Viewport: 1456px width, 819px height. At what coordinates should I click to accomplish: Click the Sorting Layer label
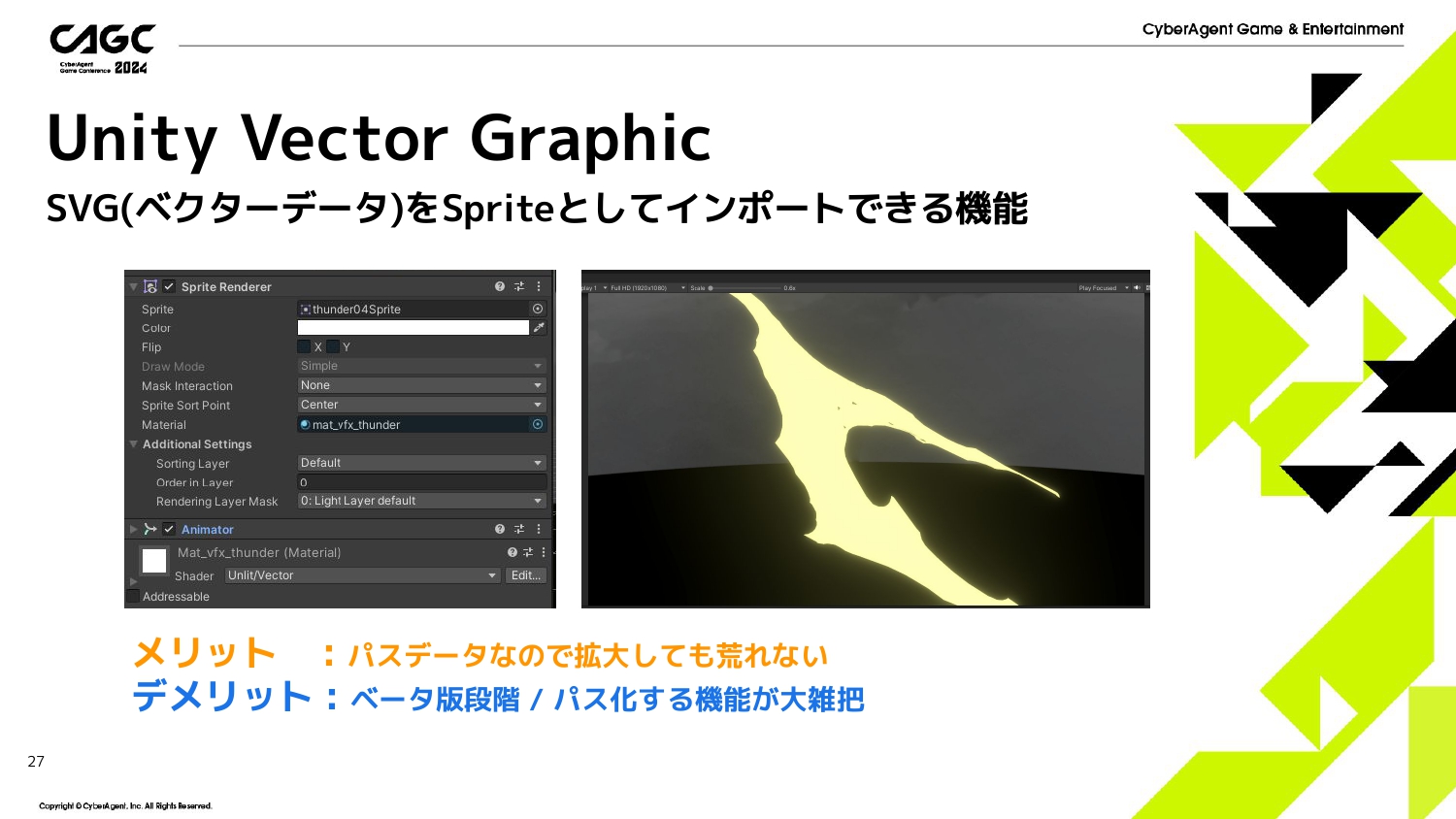pyautogui.click(x=193, y=464)
